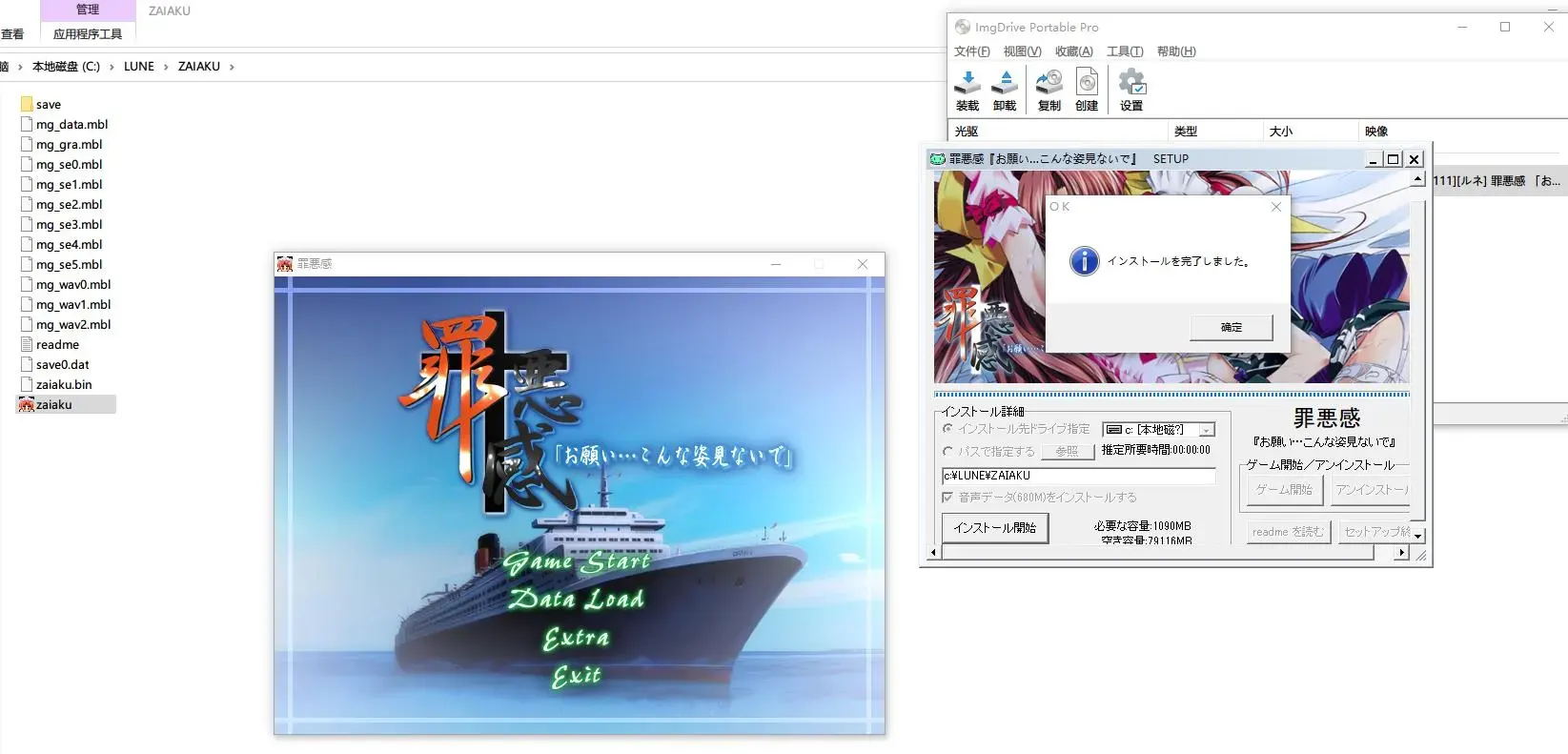Expand the breadcrumb arrow after ZAIAKU
1568x754 pixels.
[x=232, y=67]
